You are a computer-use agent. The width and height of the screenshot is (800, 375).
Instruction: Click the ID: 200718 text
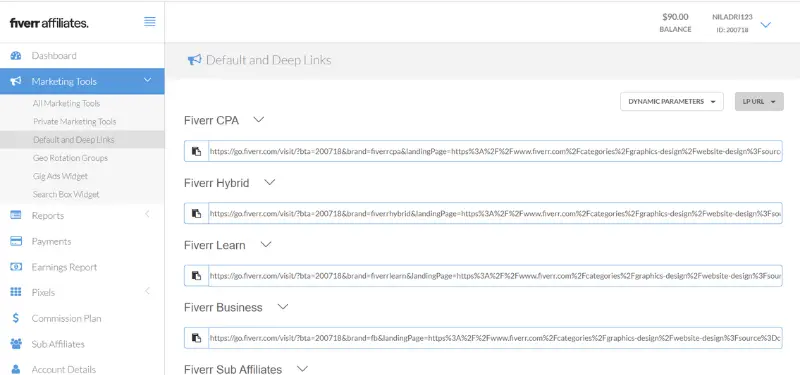pos(732,30)
